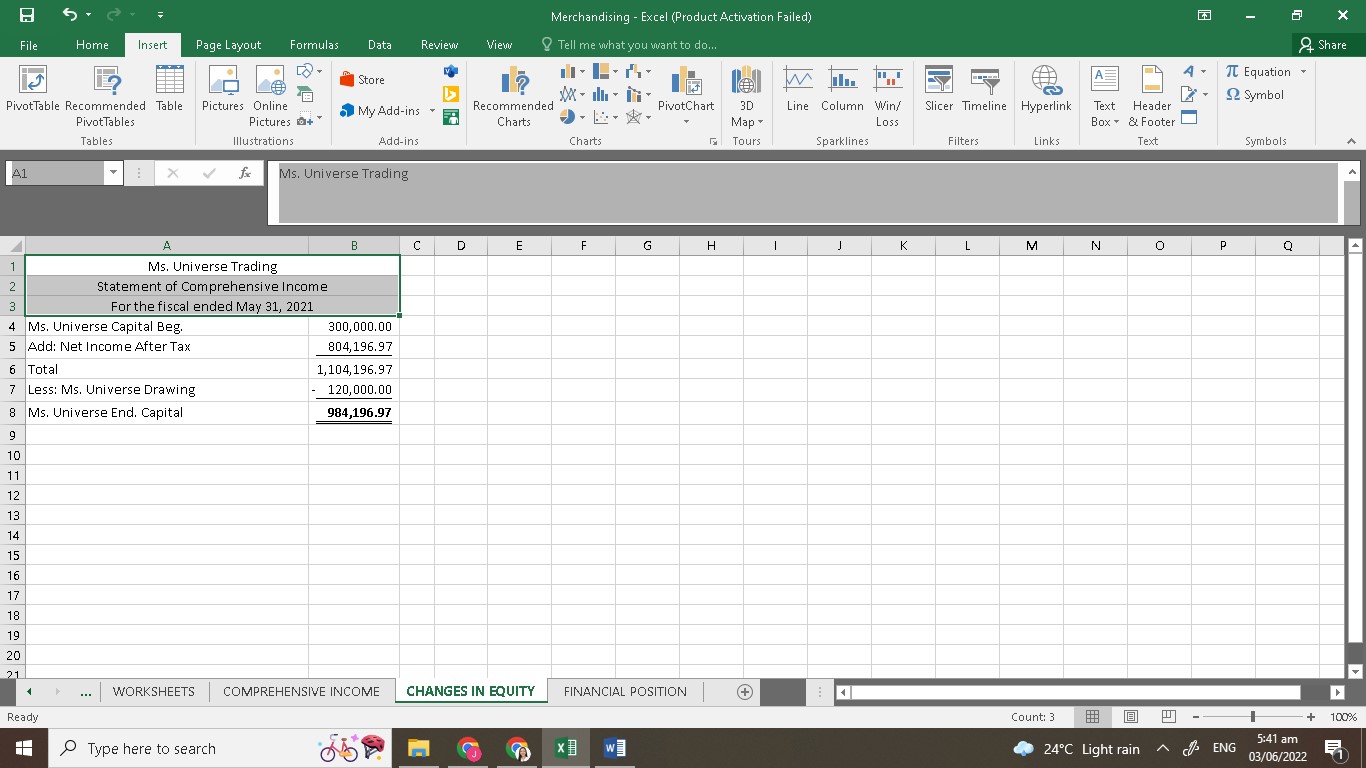Save the workbook from the quick access toolbar
This screenshot has width=1366, height=768.
click(27, 16)
